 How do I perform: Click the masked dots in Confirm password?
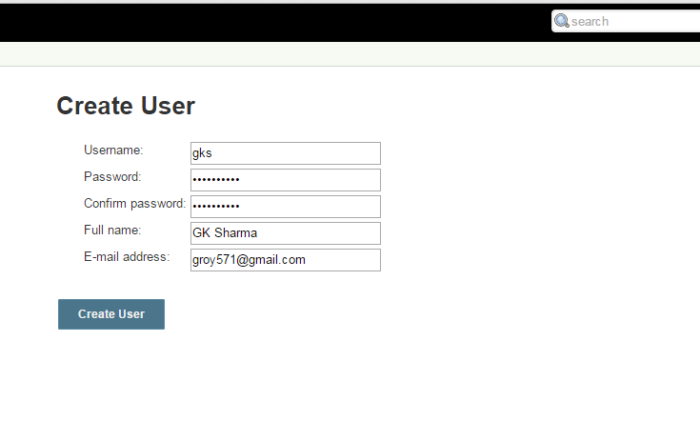[216, 206]
